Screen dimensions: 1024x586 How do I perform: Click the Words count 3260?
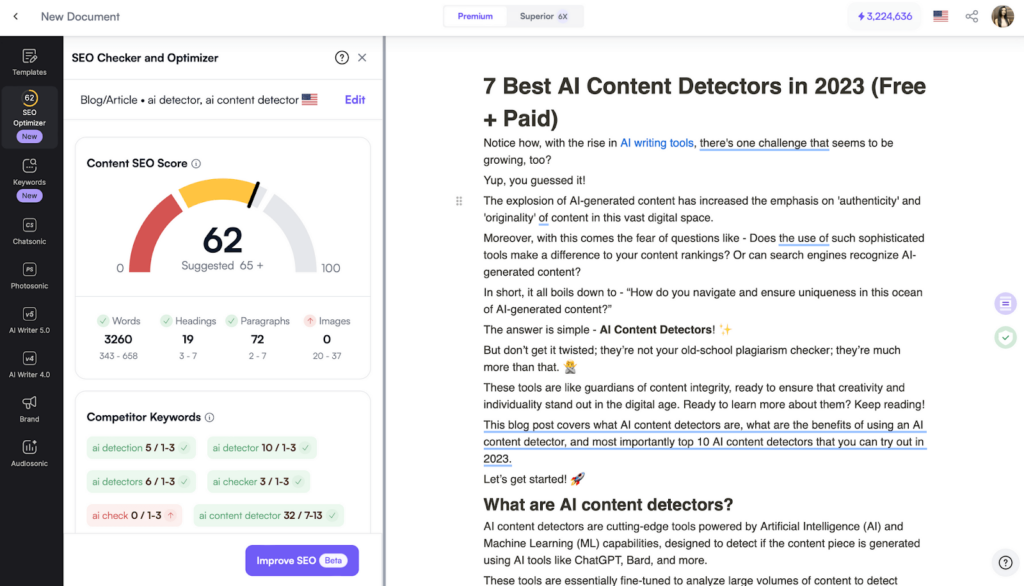coord(118,340)
